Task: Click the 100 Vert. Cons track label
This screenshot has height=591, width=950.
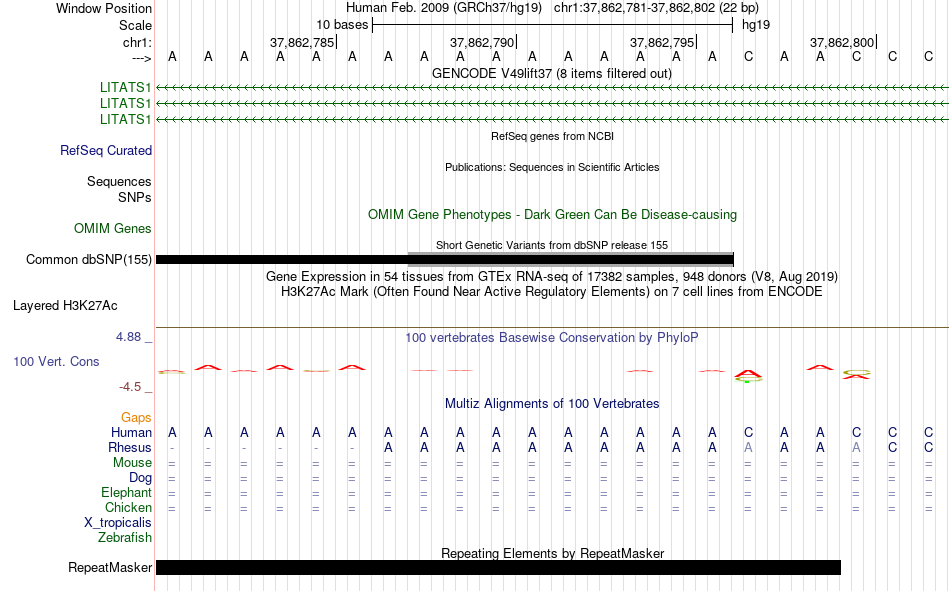Action: click(56, 361)
